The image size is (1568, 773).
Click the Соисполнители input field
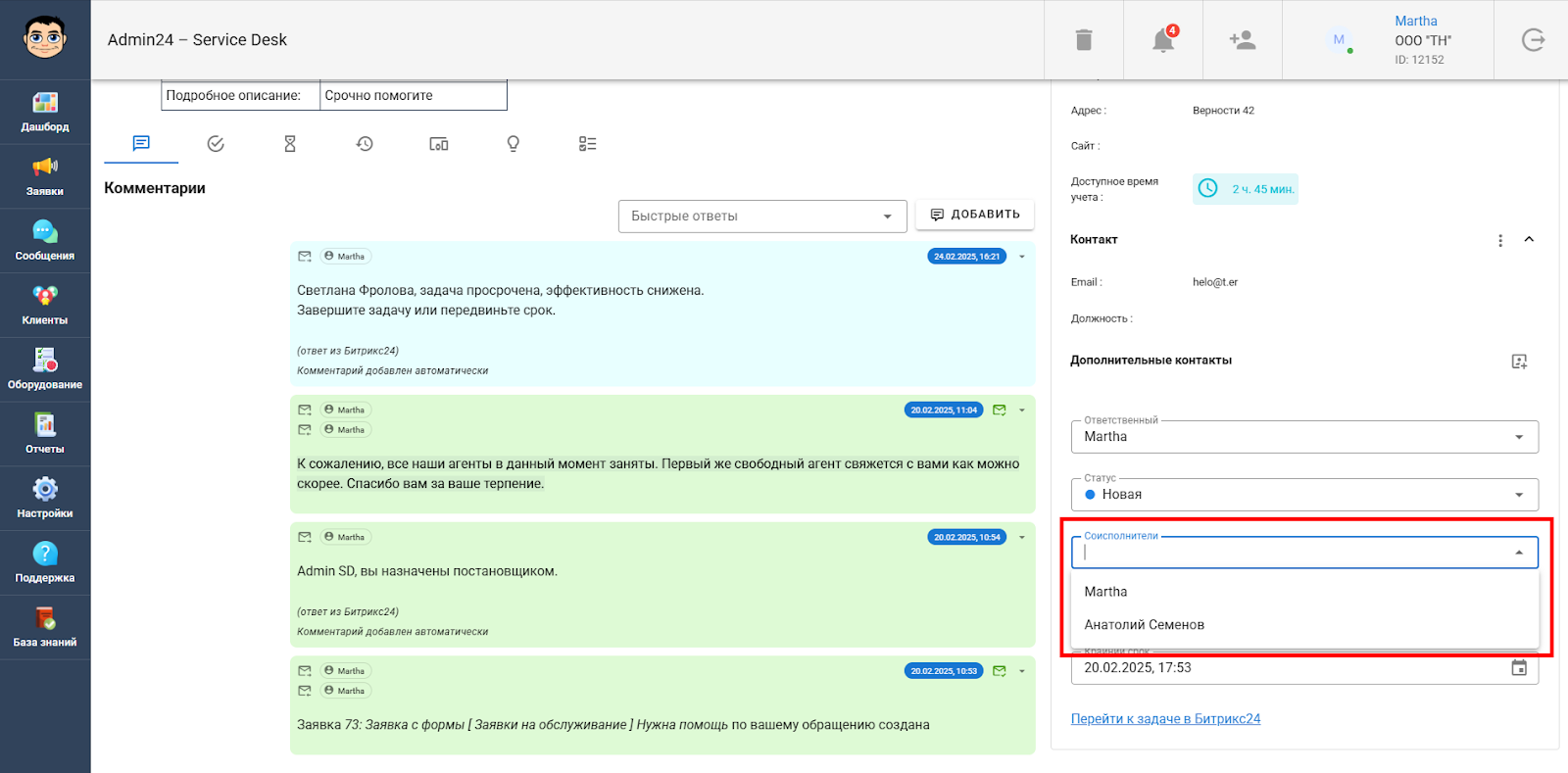tap(1294, 553)
